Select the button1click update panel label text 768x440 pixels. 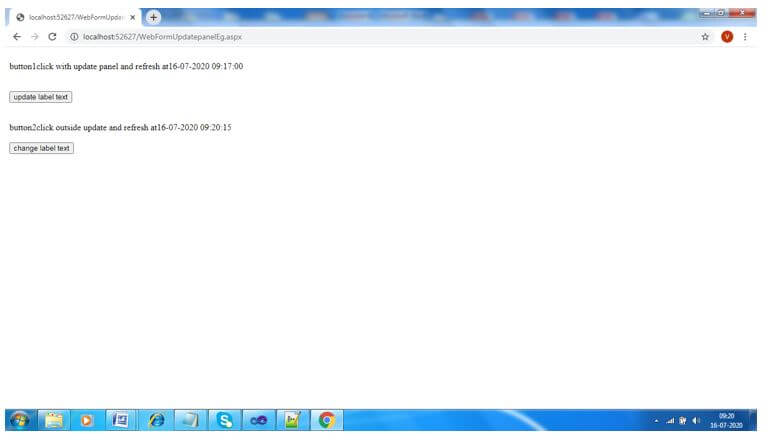pos(126,66)
